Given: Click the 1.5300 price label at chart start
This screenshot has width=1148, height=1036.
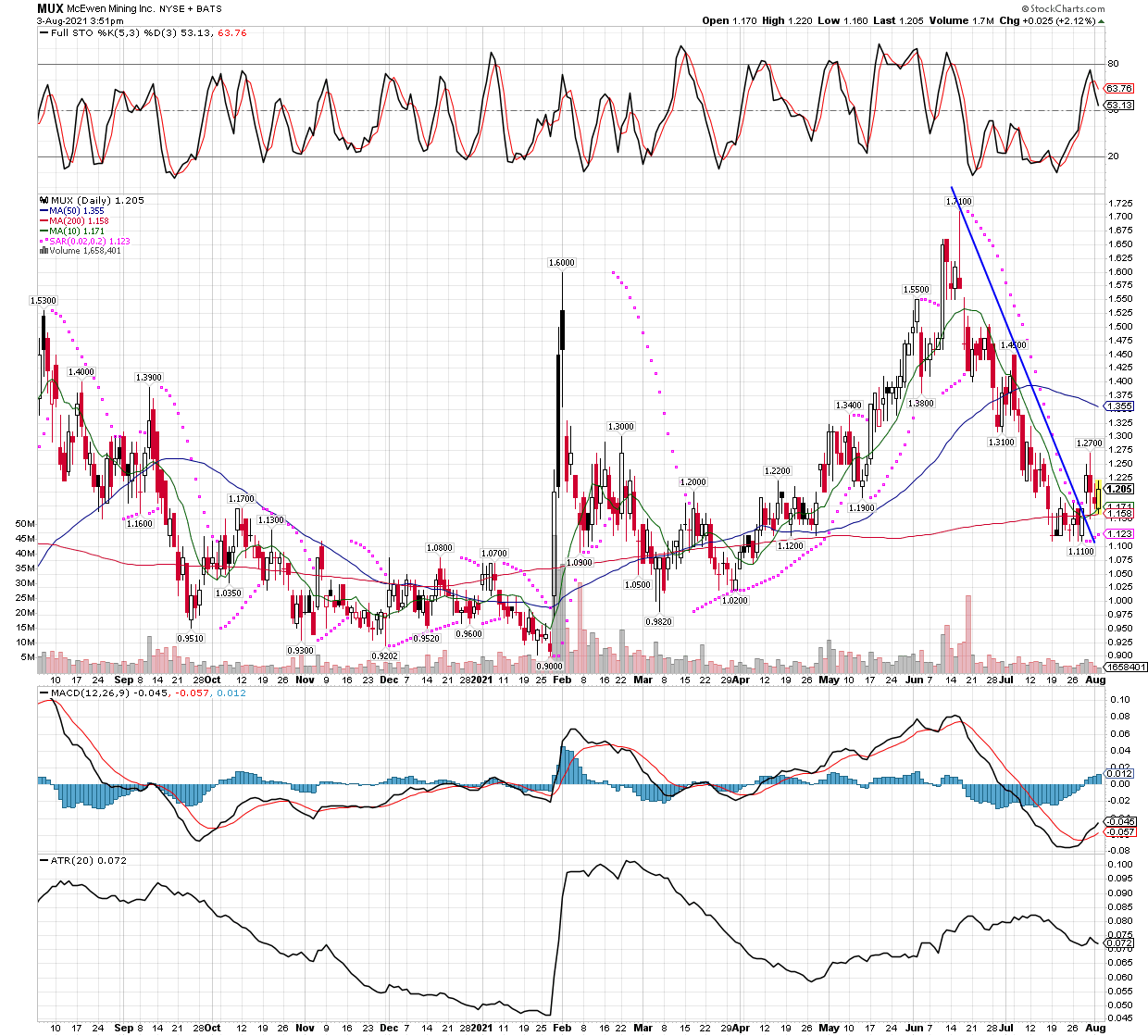Looking at the screenshot, I should [44, 300].
